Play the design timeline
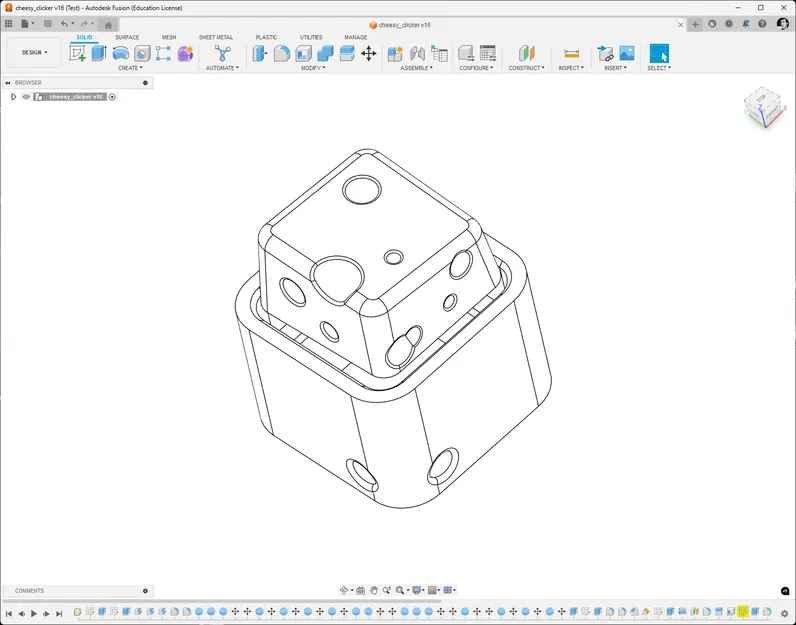The image size is (796, 625). pos(34,614)
